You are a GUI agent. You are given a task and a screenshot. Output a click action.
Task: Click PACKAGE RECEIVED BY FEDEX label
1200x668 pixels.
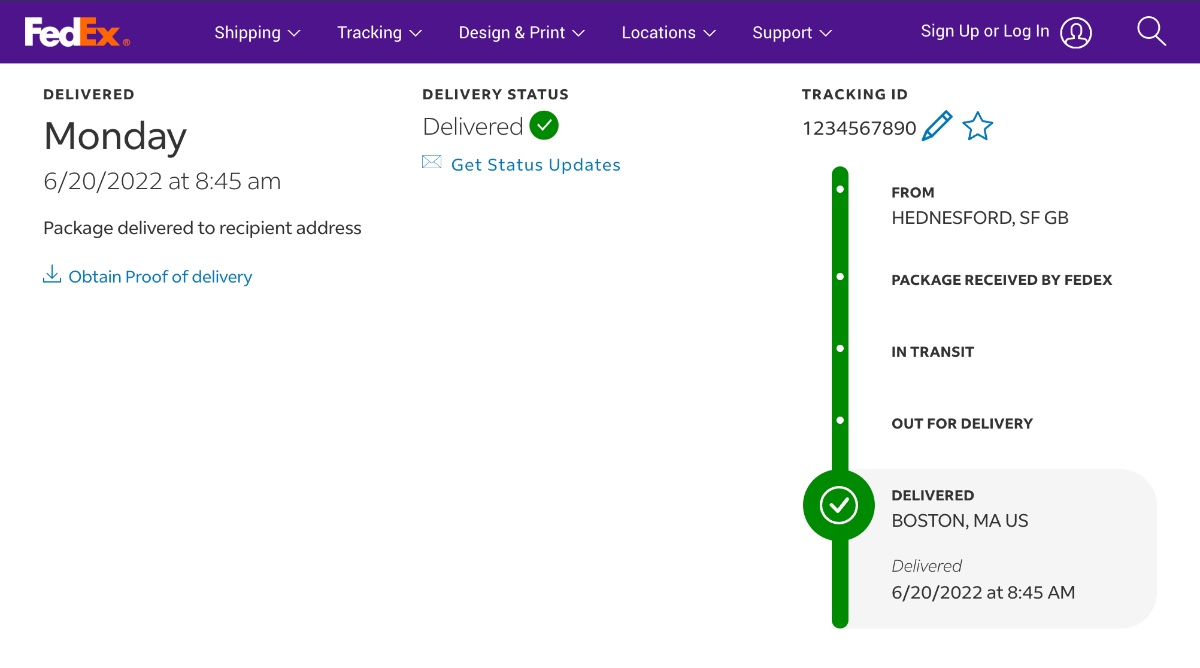click(1002, 280)
